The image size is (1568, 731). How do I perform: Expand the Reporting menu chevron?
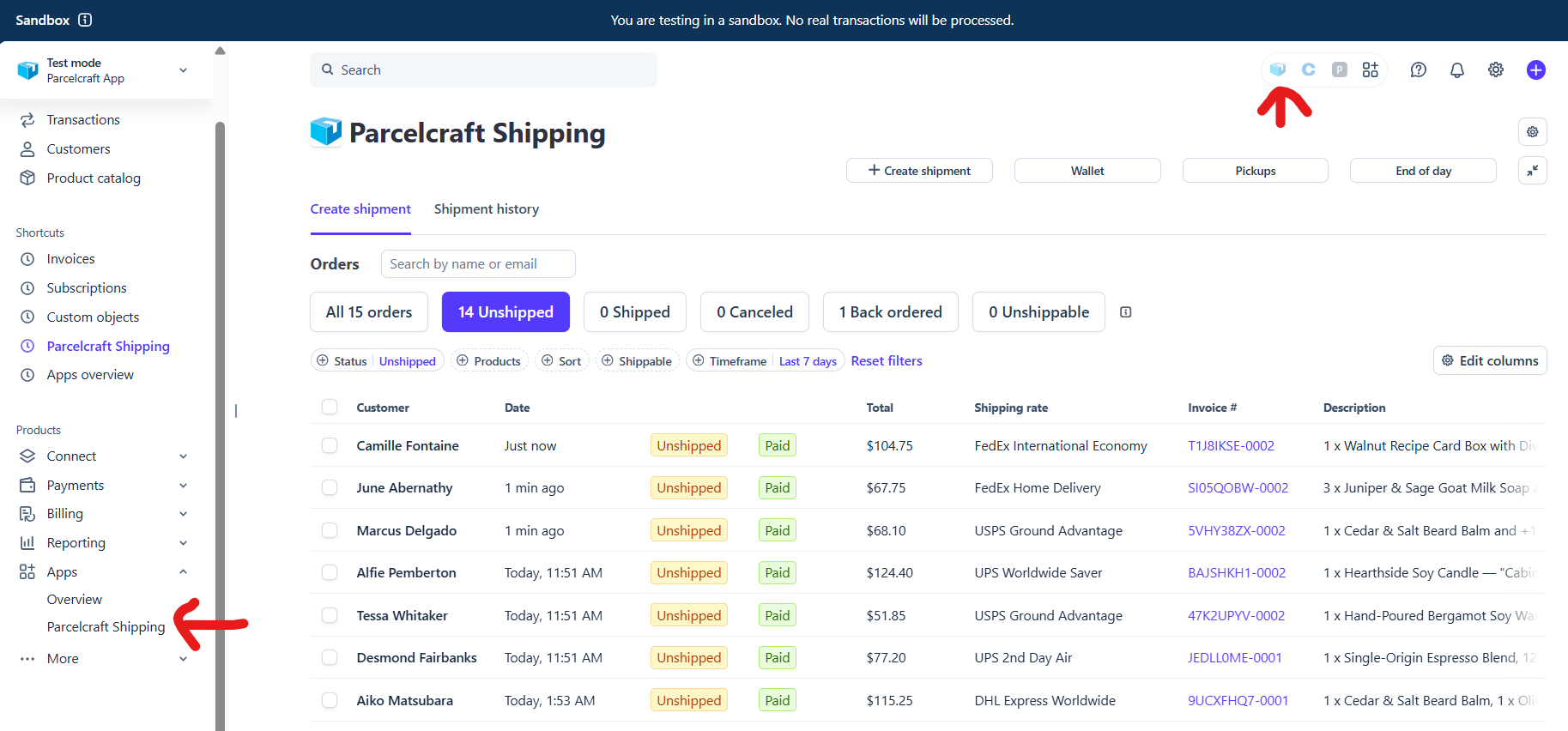(183, 543)
